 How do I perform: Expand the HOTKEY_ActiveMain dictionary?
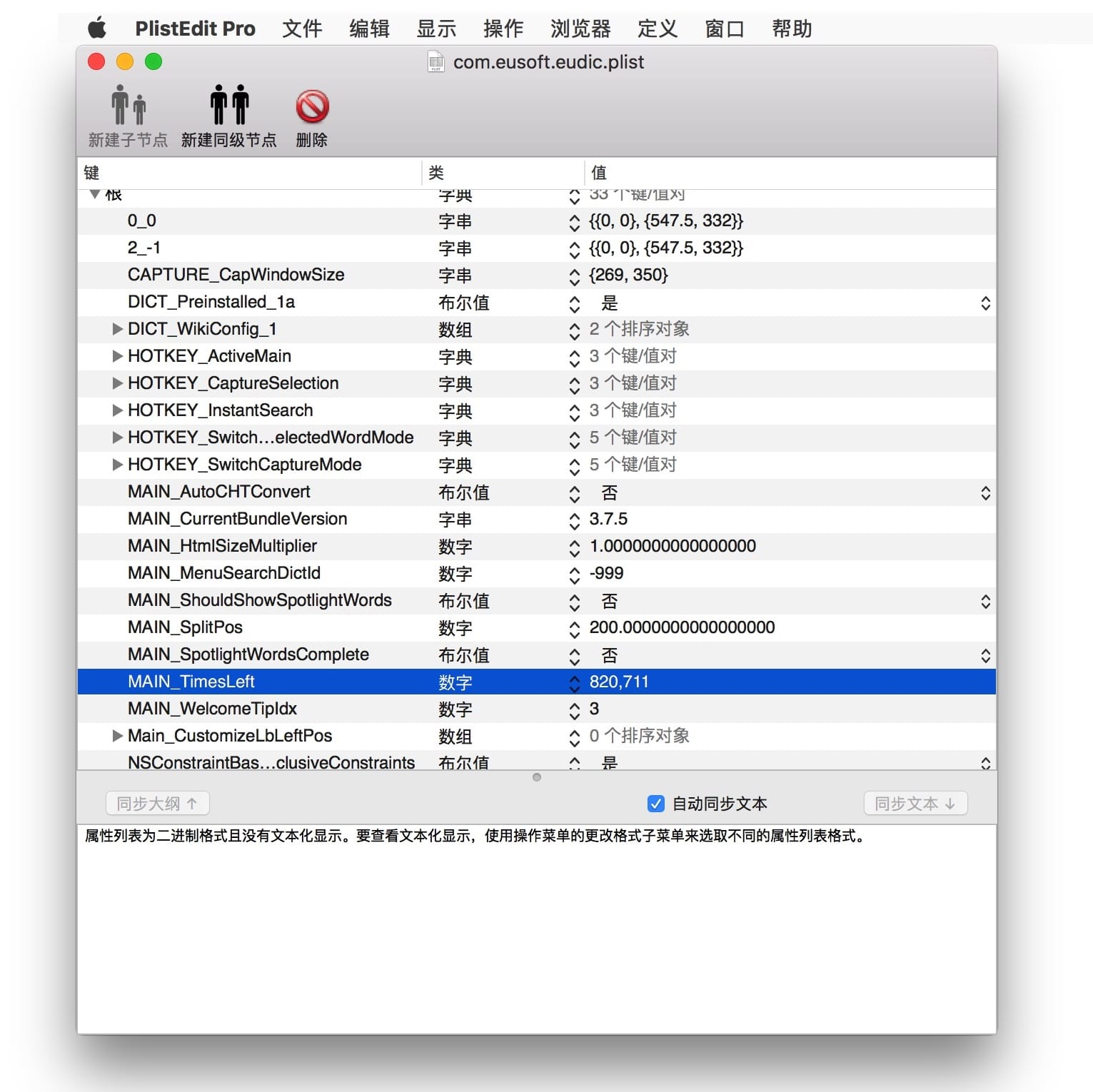[x=117, y=356]
